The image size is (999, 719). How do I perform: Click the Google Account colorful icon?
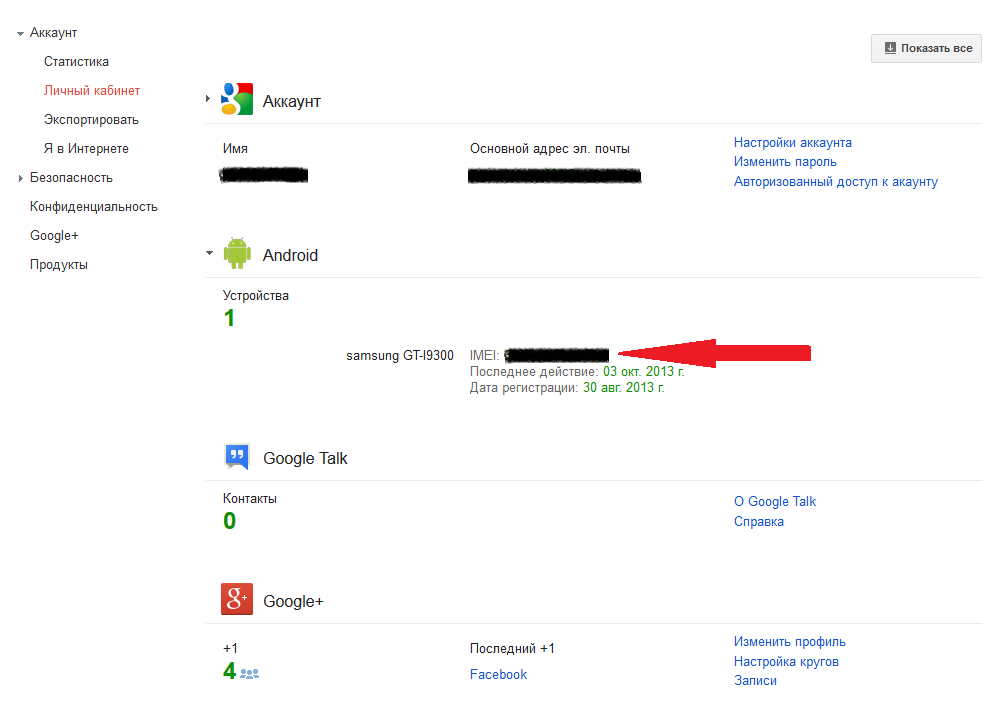[236, 99]
